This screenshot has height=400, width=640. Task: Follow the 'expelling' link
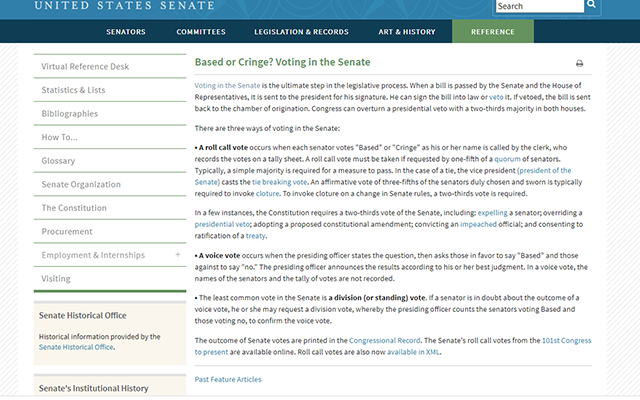pos(493,213)
